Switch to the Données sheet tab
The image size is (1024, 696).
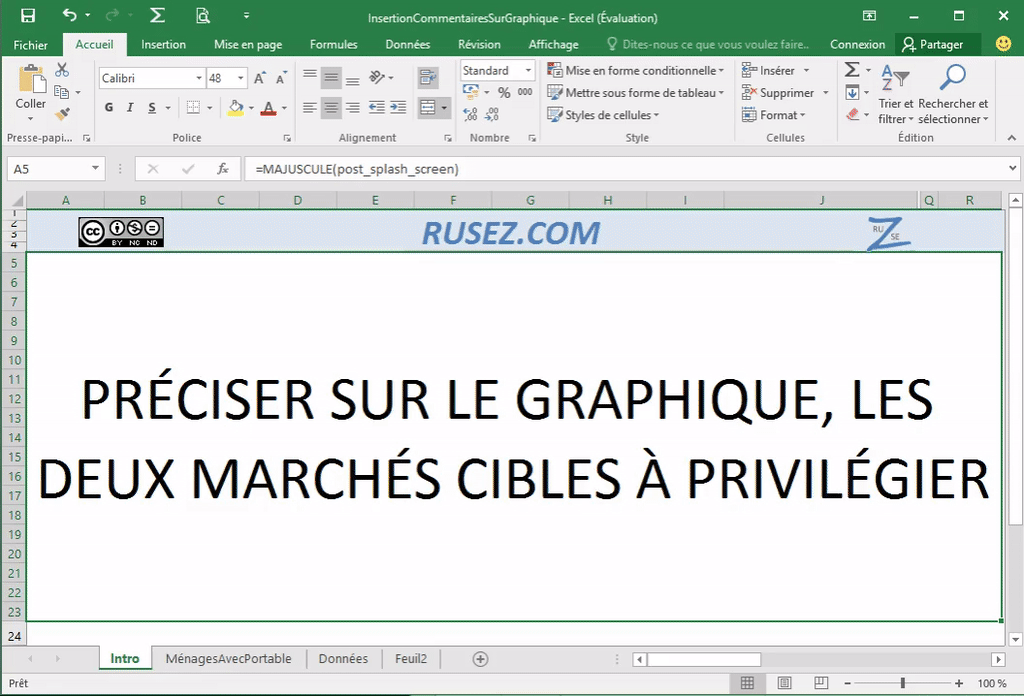[343, 658]
